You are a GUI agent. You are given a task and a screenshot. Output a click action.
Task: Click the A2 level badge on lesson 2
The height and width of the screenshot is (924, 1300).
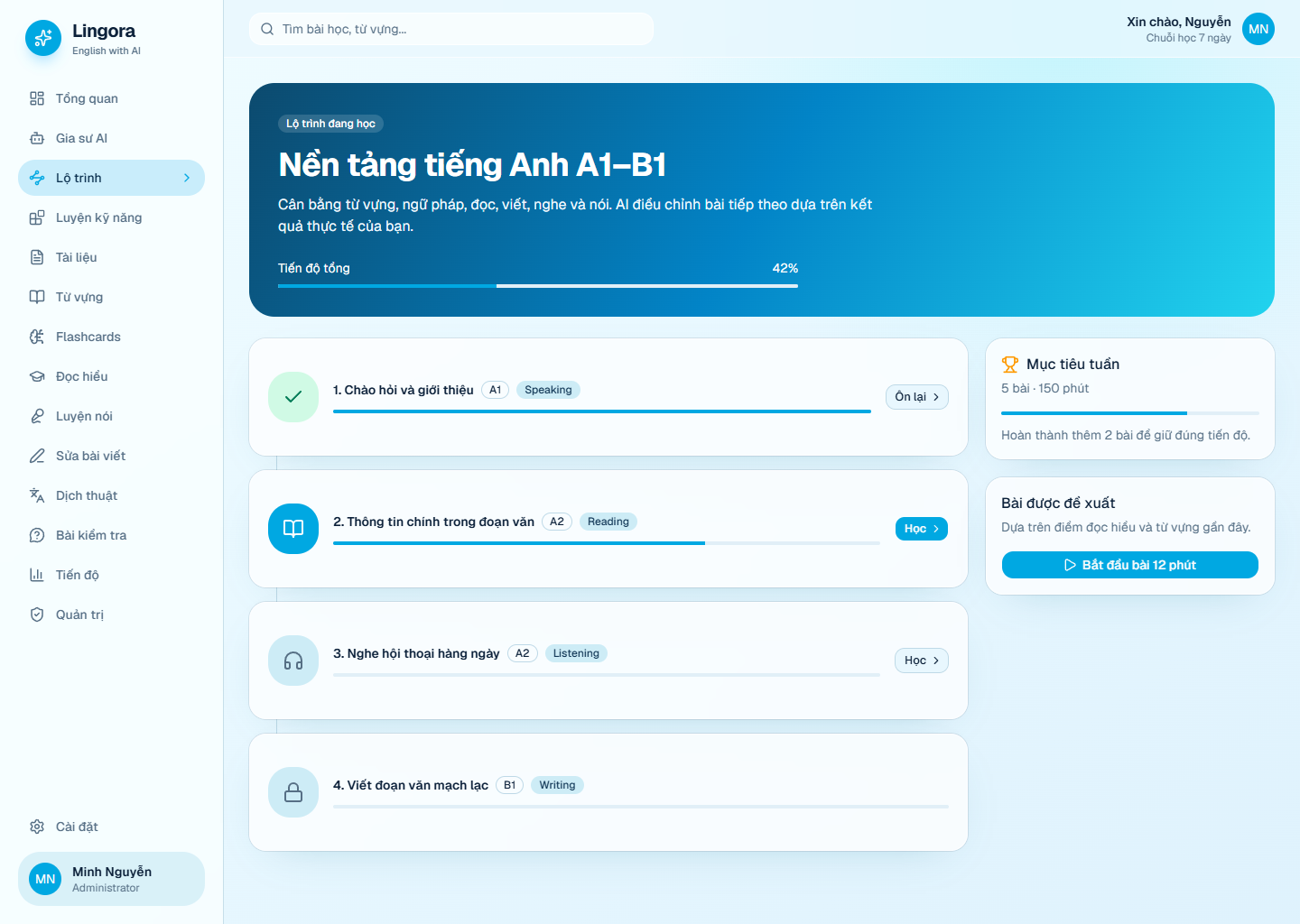(x=557, y=522)
